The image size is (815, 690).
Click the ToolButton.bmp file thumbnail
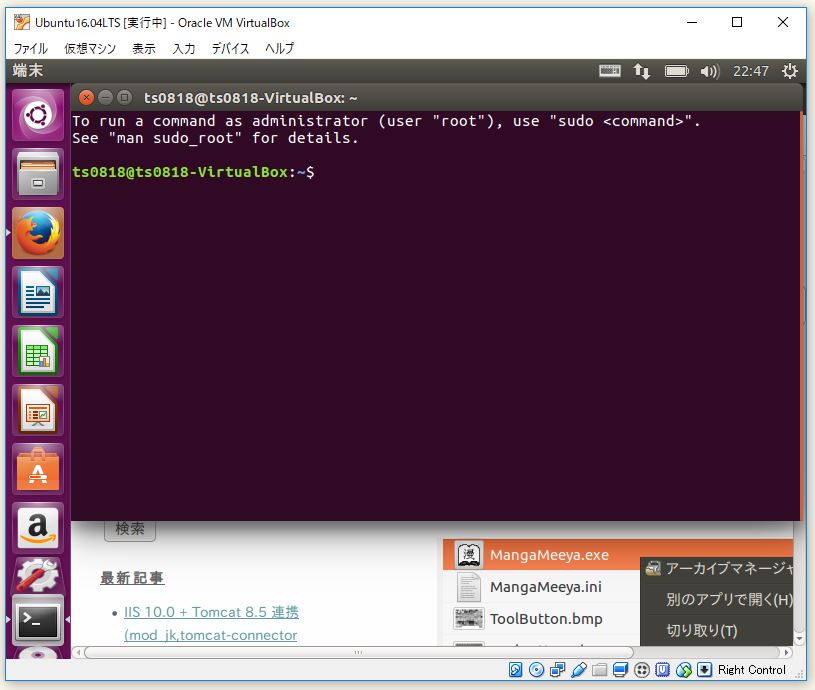[469, 618]
